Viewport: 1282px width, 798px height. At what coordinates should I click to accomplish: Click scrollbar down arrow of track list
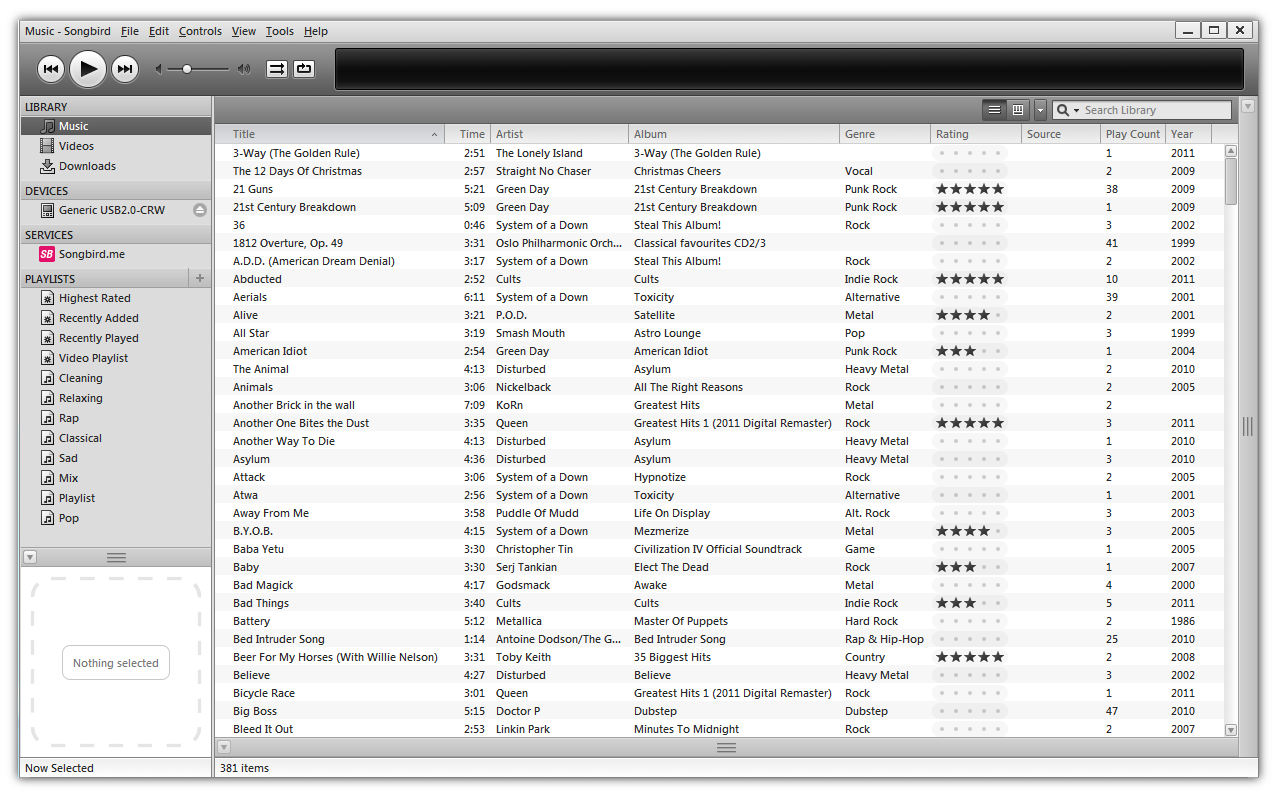point(1231,730)
